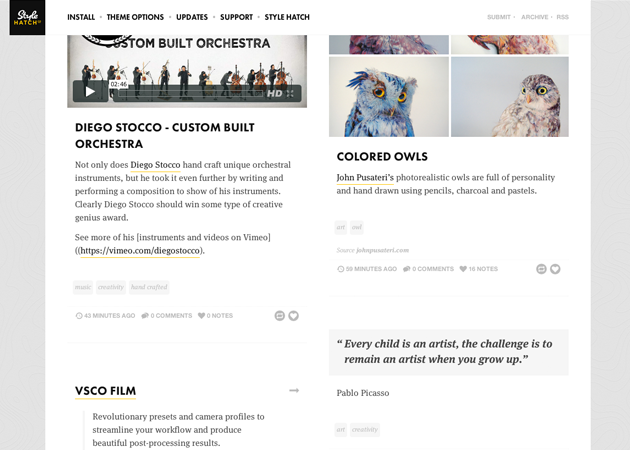Open the Theme Options menu item

135,17
